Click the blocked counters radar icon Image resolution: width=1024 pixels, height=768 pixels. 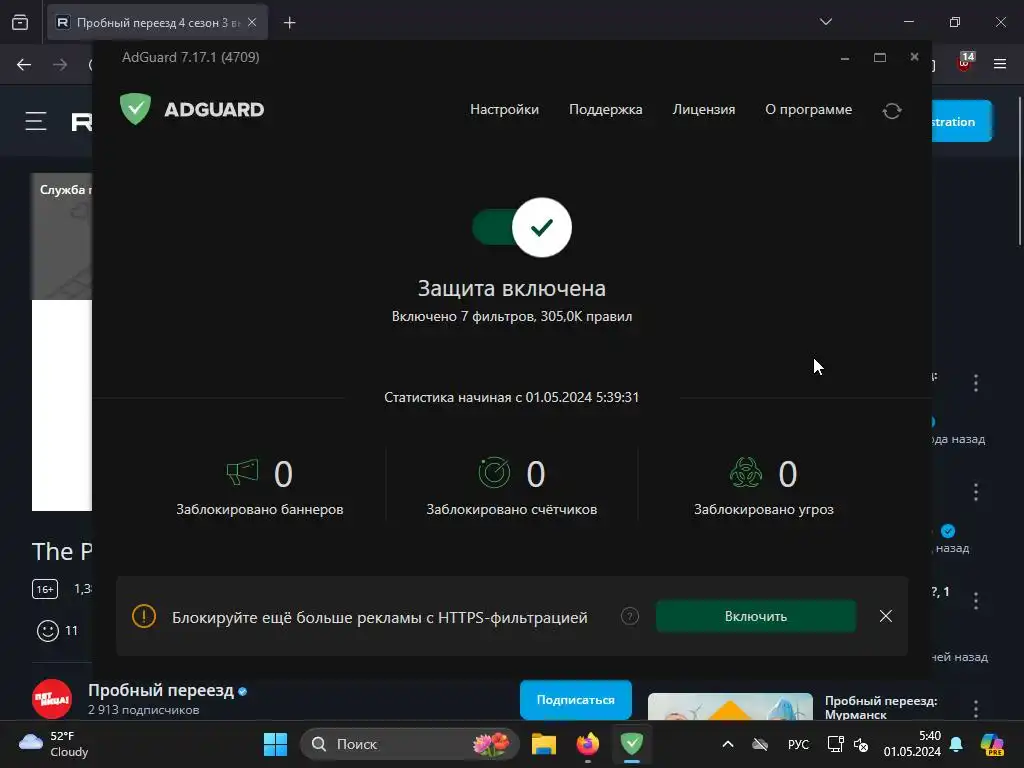[494, 472]
